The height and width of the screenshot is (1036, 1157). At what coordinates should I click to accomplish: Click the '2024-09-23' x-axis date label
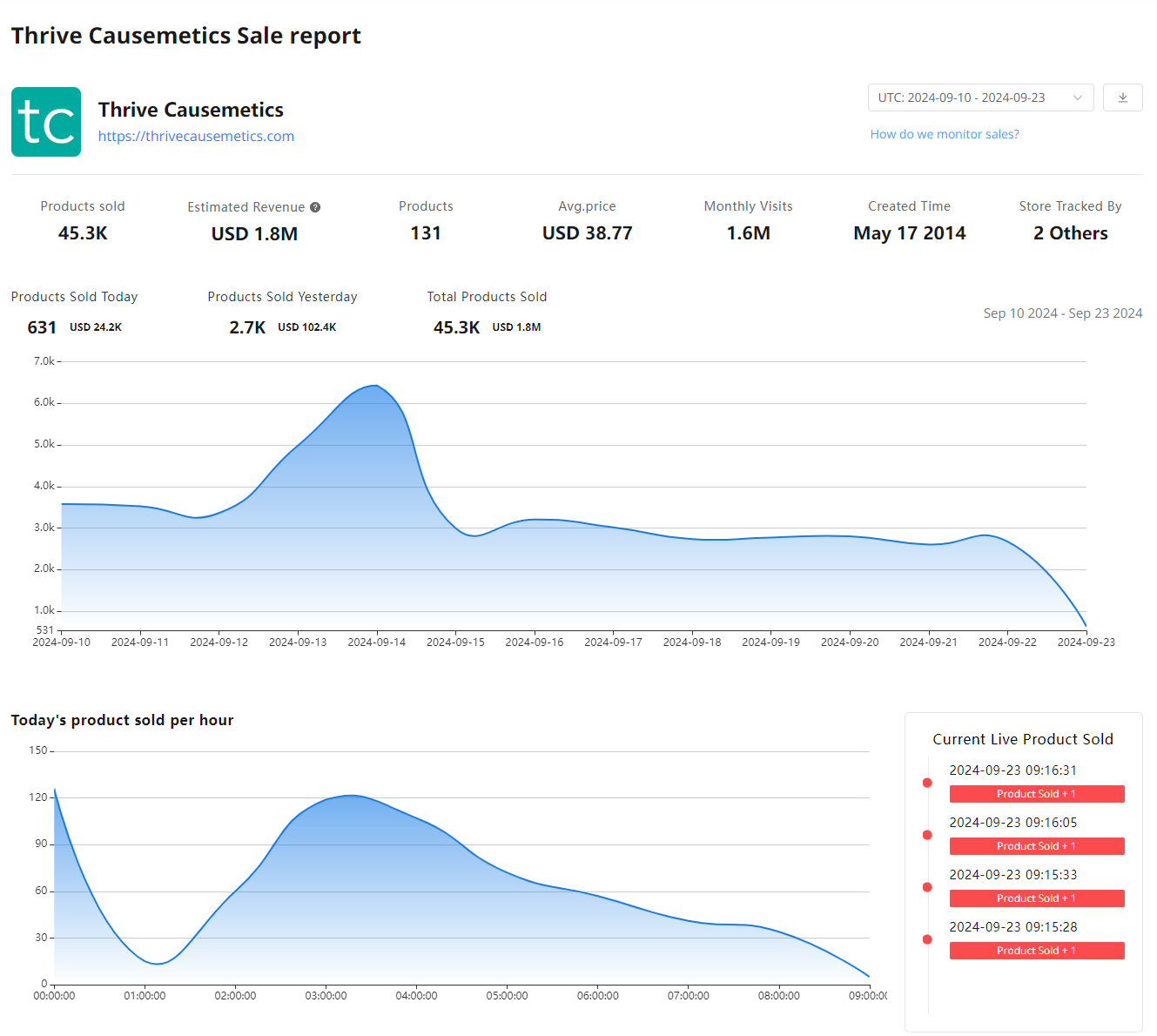coord(1086,642)
